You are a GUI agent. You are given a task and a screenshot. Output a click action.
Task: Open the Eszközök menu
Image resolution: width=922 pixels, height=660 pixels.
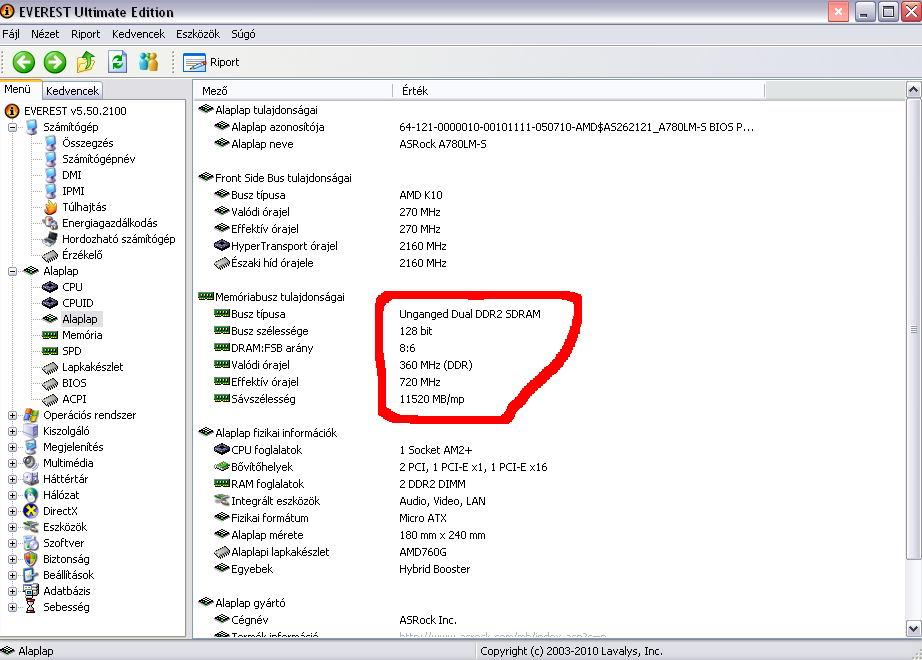[x=198, y=34]
